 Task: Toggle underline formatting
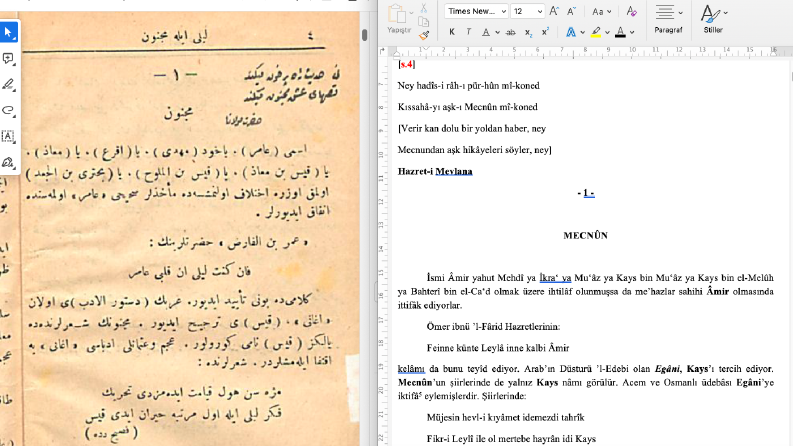(x=486, y=32)
